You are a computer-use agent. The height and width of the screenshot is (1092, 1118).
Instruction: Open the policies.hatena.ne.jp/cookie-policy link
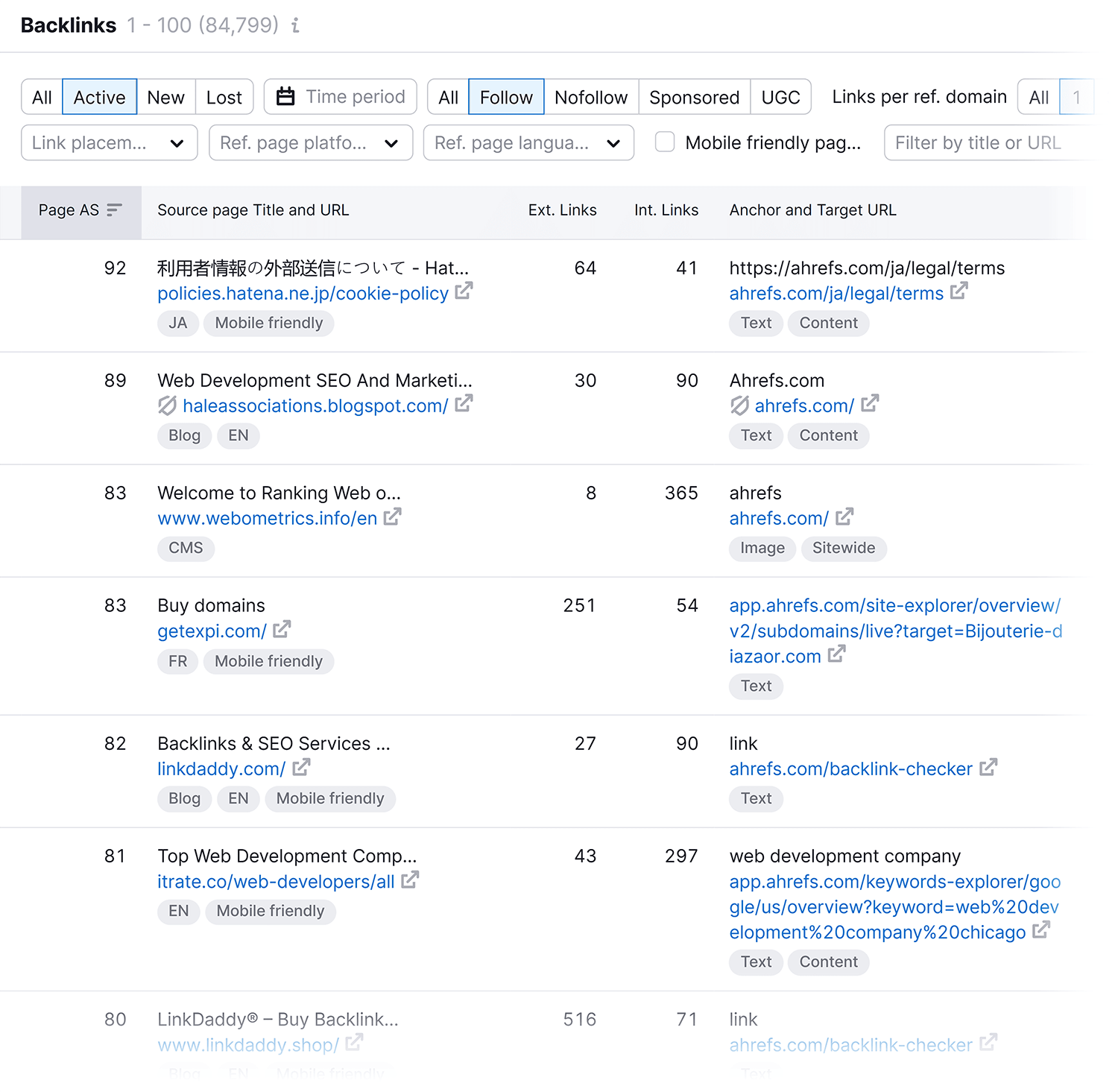click(x=303, y=294)
